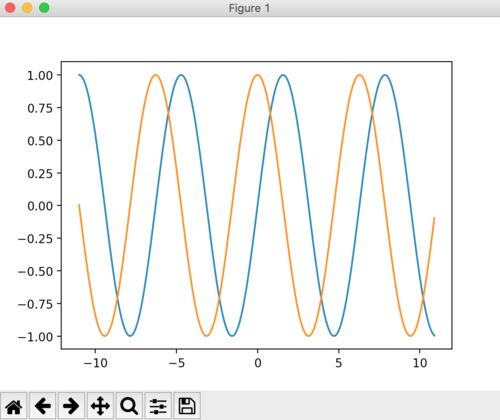
Task: Click the x-axis label 0
Action: 258,363
